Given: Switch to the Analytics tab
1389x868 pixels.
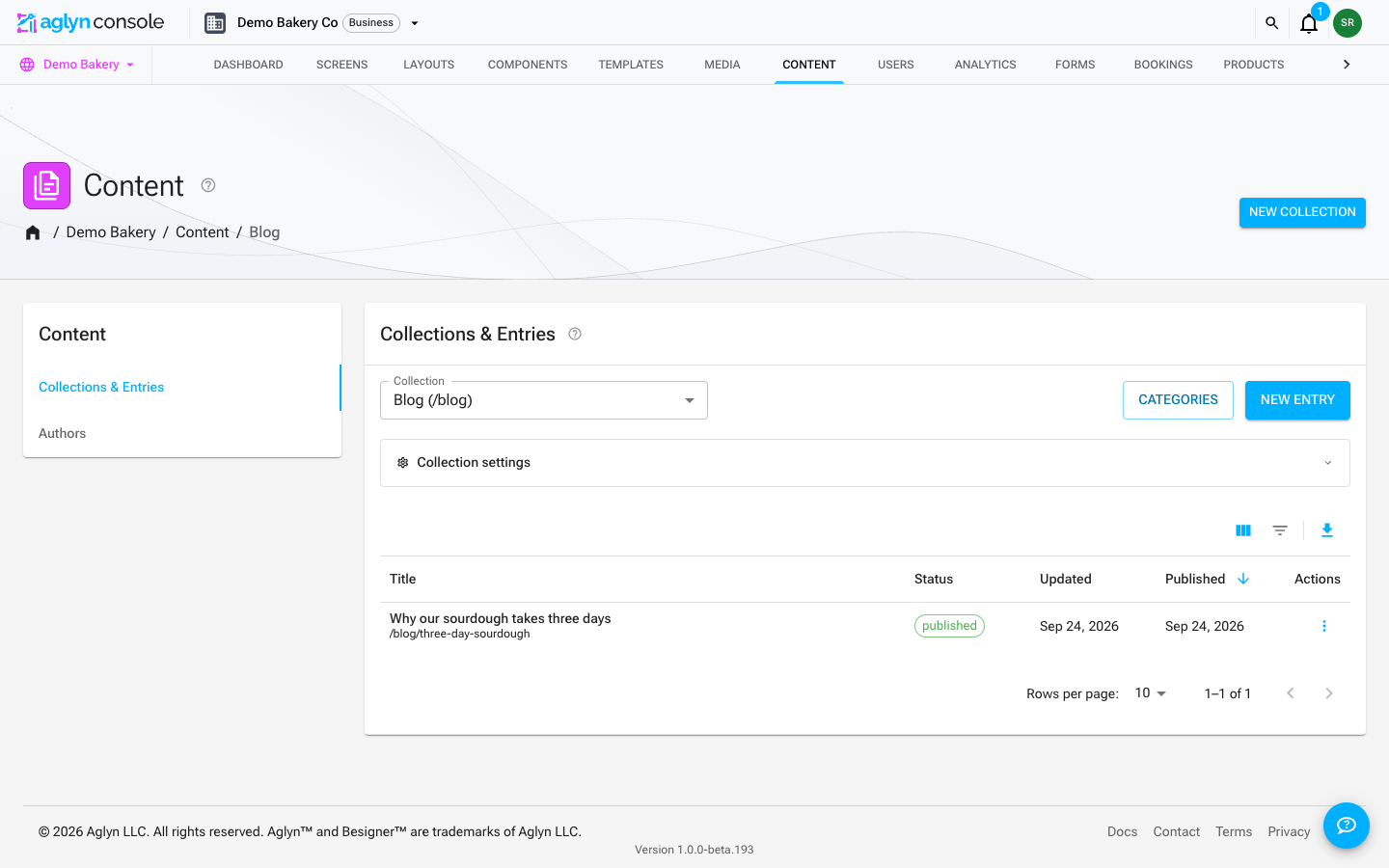Looking at the screenshot, I should click(986, 65).
